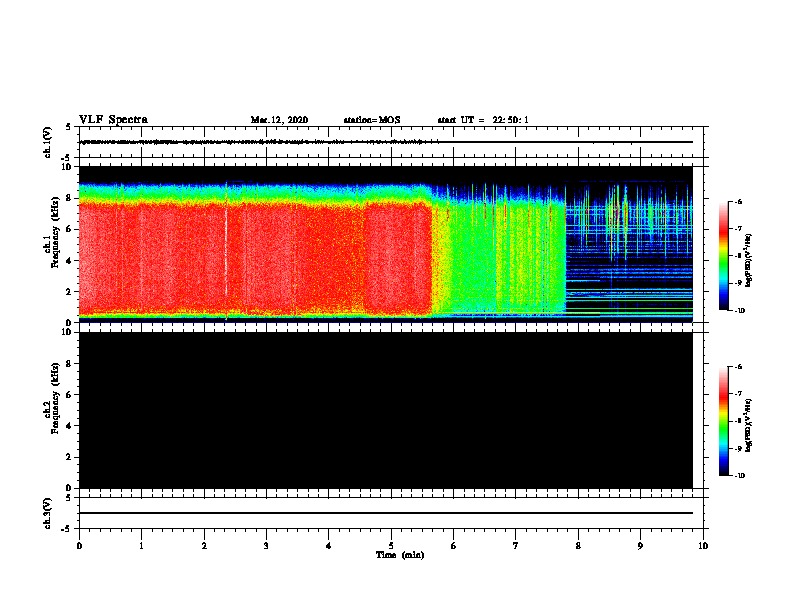This screenshot has width=792, height=612.
Task: Click the "-5" tick on ch.3(V) axis
Action: [x=67, y=529]
